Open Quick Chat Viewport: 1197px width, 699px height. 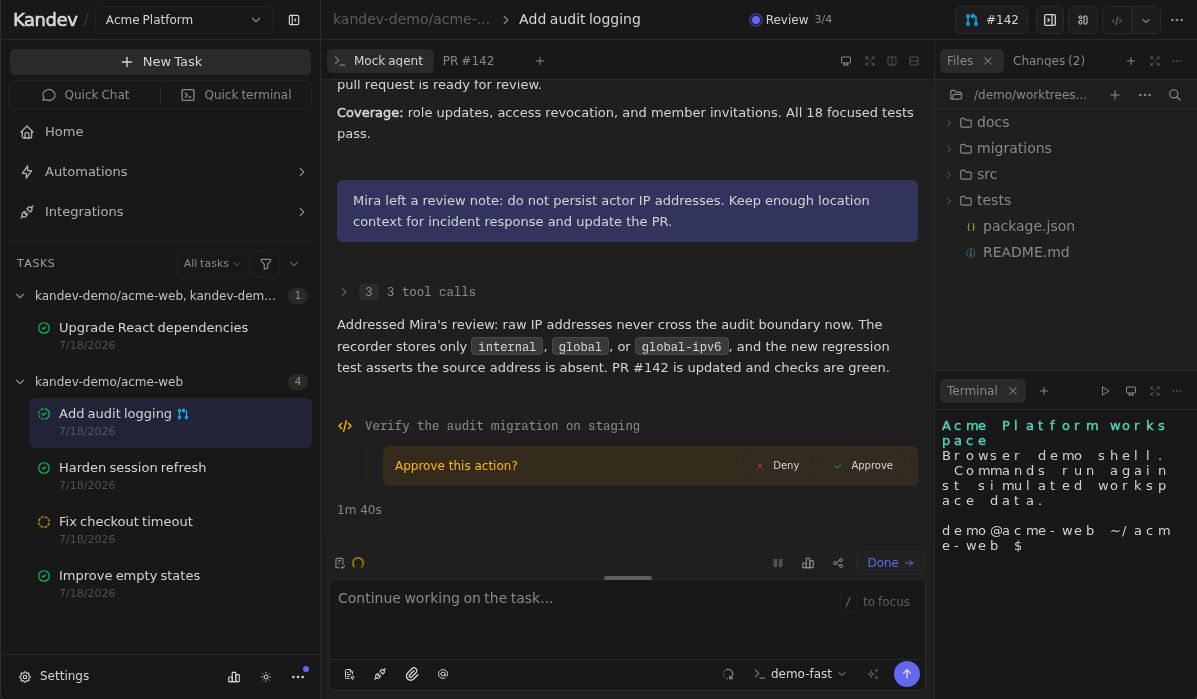(86, 95)
